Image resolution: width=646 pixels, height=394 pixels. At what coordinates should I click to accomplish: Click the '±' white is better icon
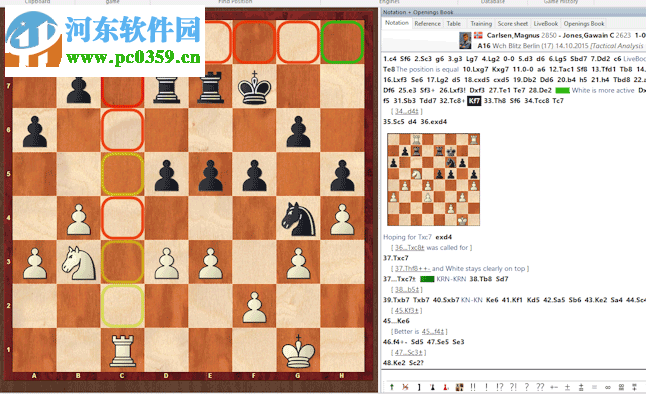[567, 387]
